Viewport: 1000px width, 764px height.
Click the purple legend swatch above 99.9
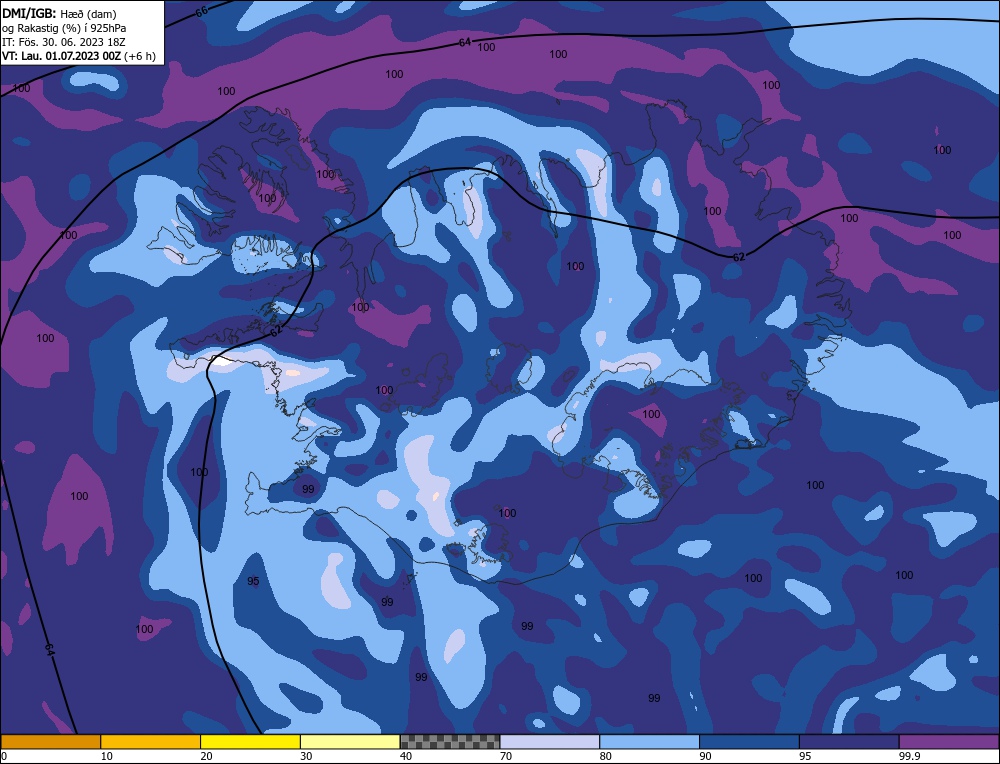949,741
